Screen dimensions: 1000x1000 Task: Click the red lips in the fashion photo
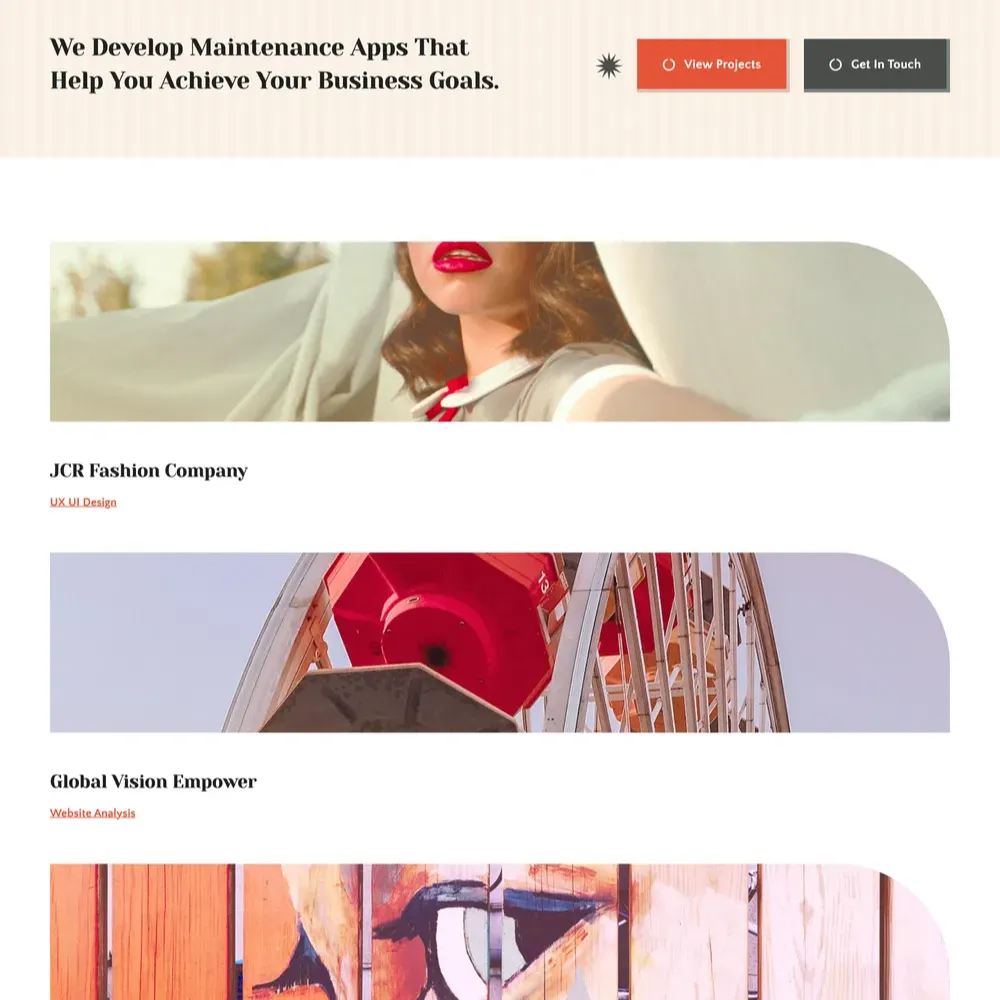(462, 258)
